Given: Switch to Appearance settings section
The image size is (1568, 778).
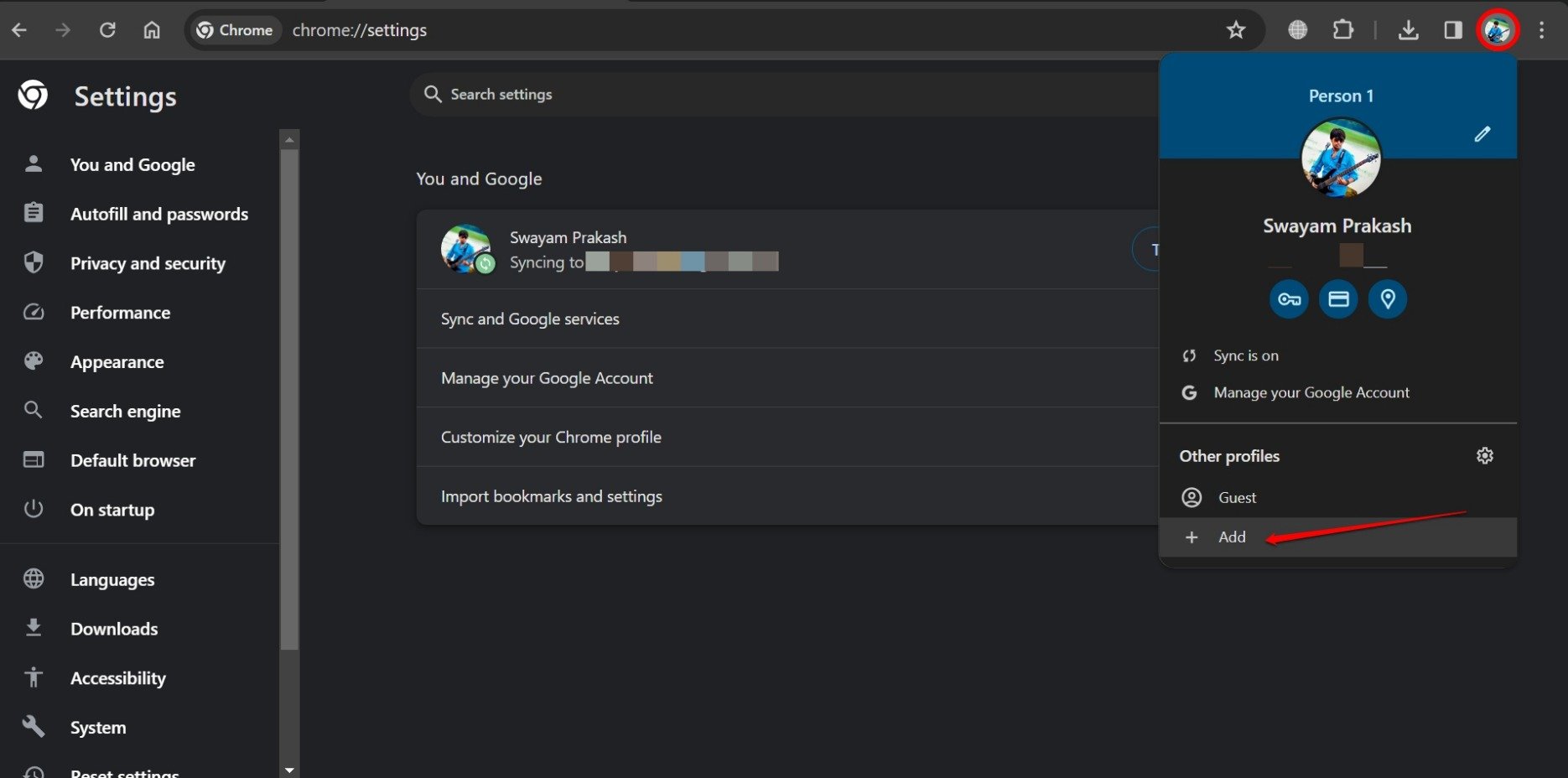Looking at the screenshot, I should tap(117, 361).
